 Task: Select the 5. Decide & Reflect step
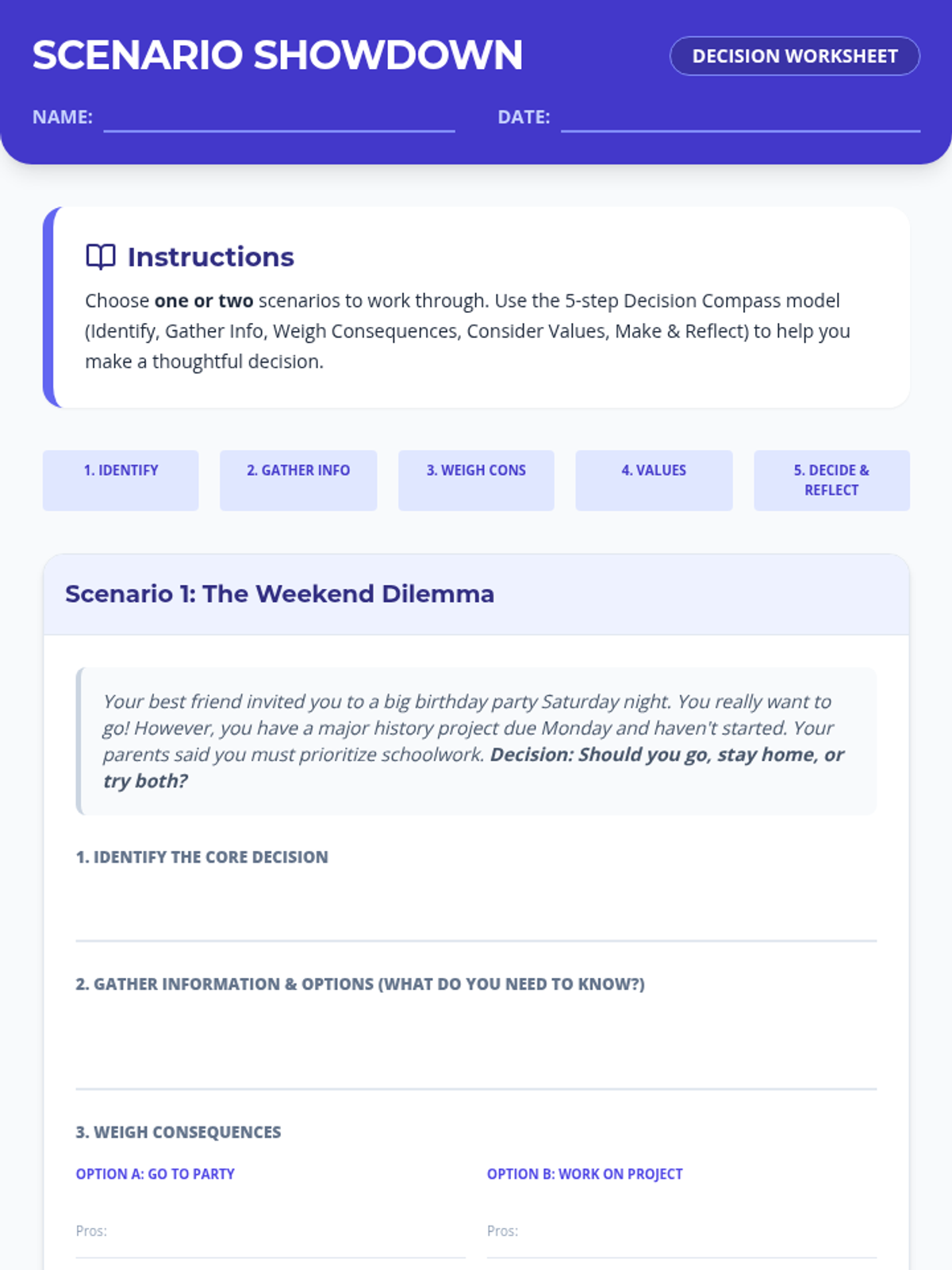click(831, 479)
